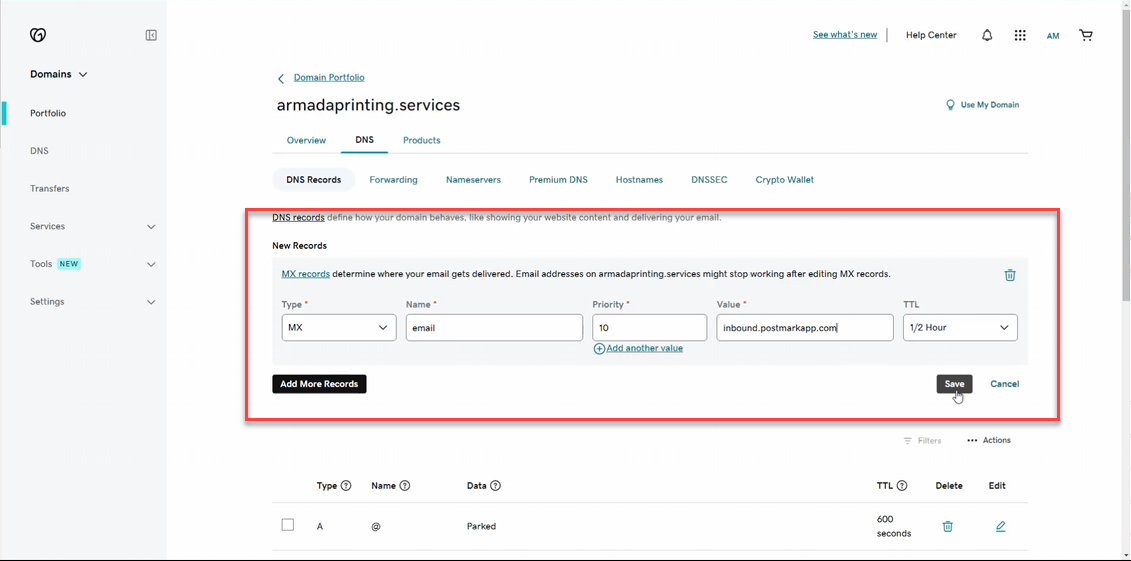Focus the Name field containing email
Screen dimensions: 1131x561
coord(494,327)
